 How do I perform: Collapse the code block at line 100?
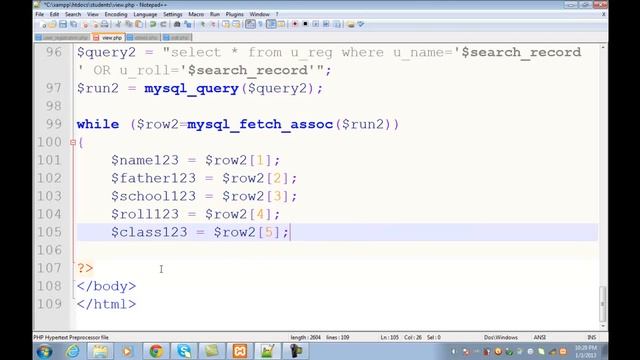coord(73,142)
